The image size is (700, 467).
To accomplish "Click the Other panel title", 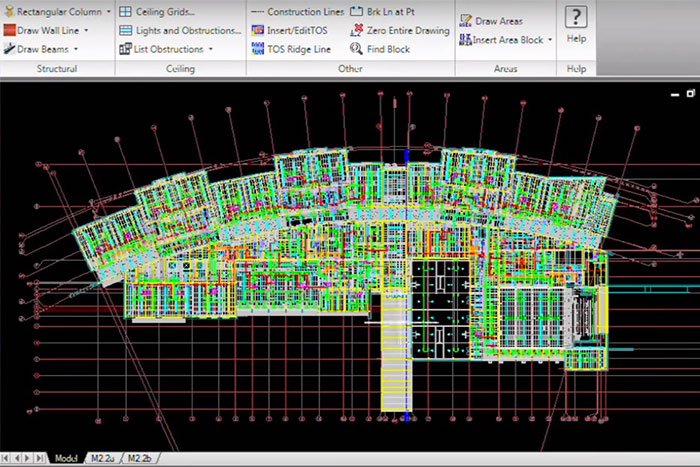I will [x=350, y=69].
